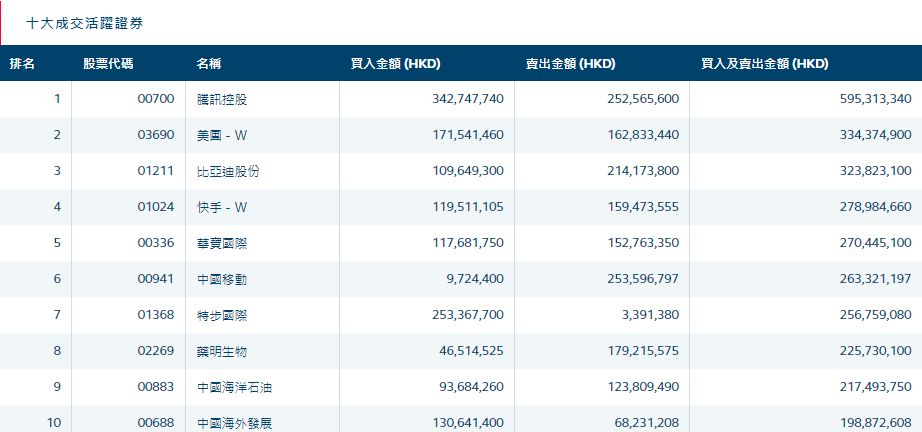Click buy amount 171,541,460
This screenshot has height=432, width=922.
tap(467, 135)
